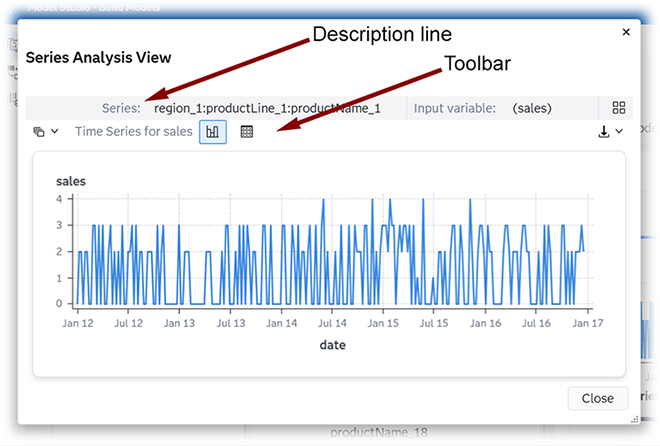Viewport: 660px width, 446px height.
Task: Click the plot options stacked-pages icon
Action: [x=39, y=131]
